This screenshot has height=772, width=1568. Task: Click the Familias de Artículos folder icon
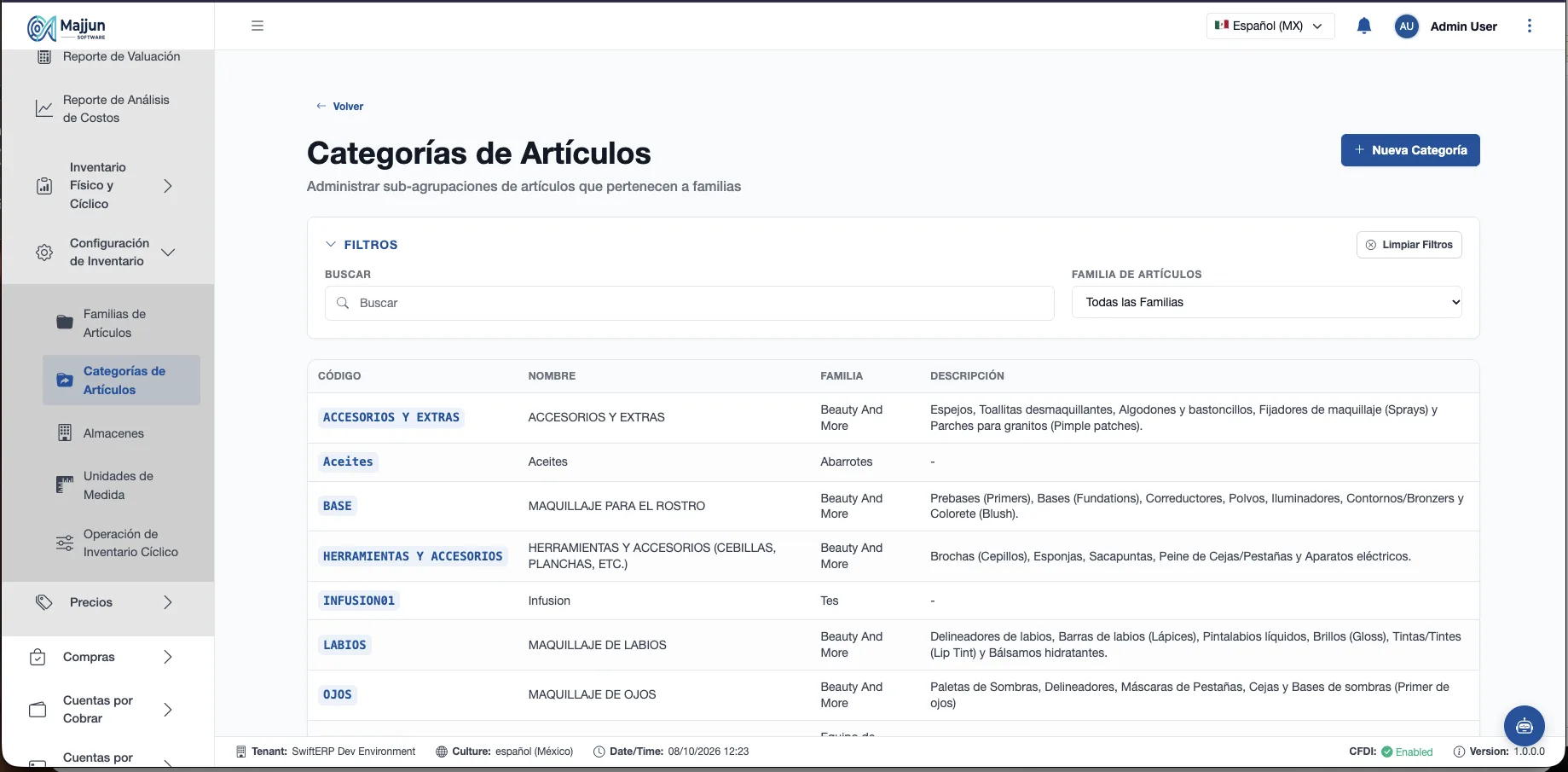coord(65,322)
